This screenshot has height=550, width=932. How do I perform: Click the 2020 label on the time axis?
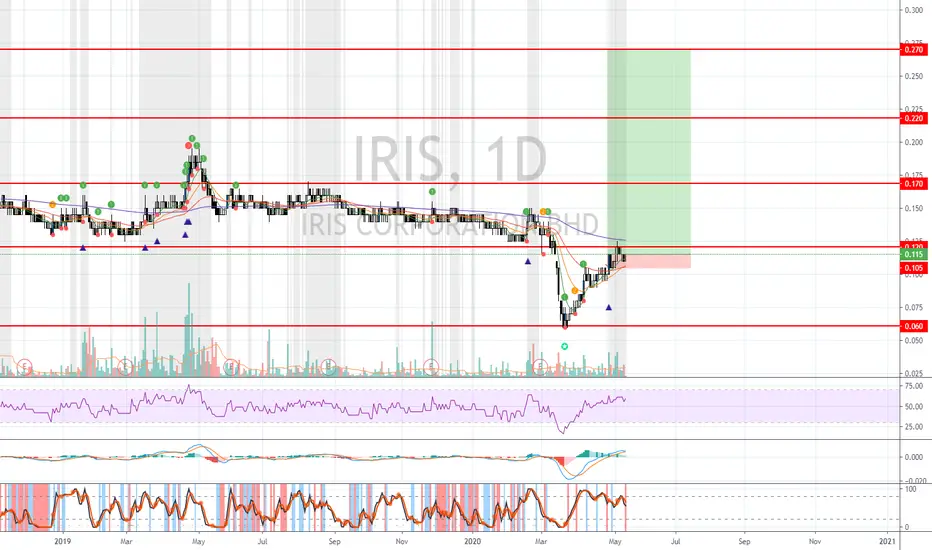[x=473, y=541]
